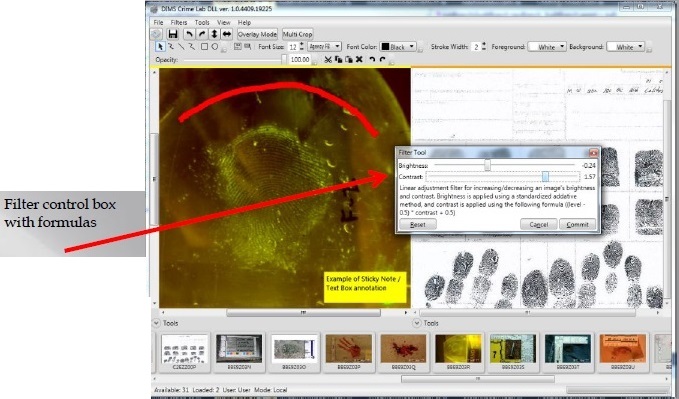Click the thumbnail strip horizontal scrollbar
Screen dimensions: 679x399
478,379
